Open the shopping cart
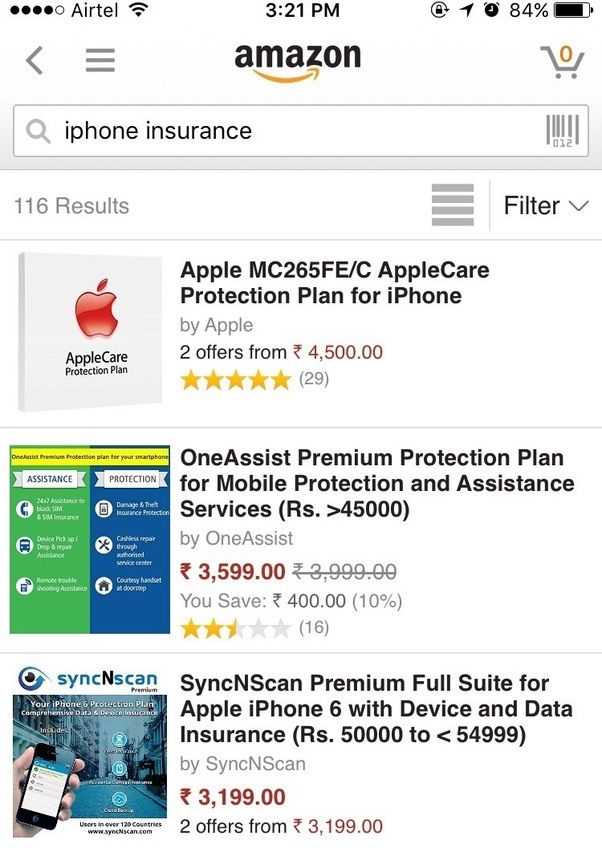This screenshot has height=848, width=602. (563, 60)
